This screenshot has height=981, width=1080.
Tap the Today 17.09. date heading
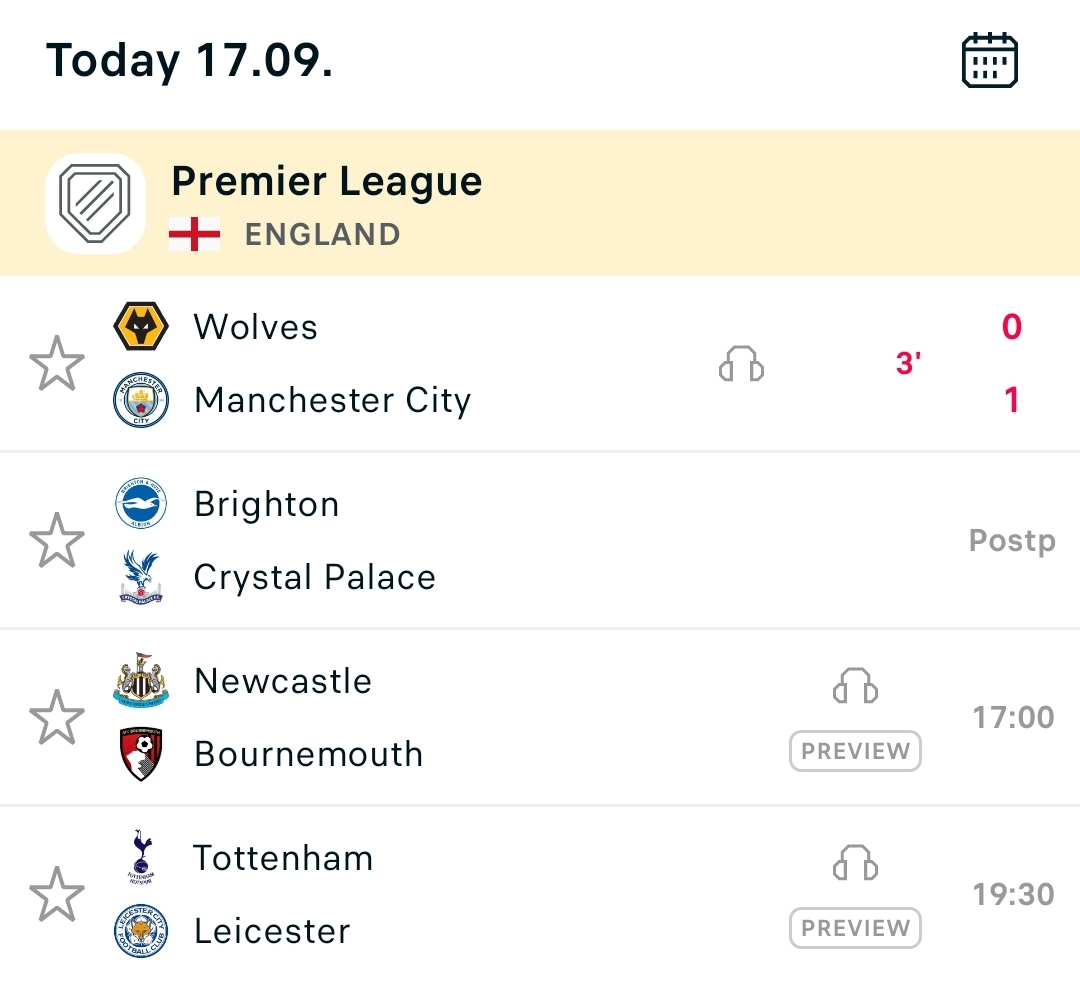click(190, 60)
